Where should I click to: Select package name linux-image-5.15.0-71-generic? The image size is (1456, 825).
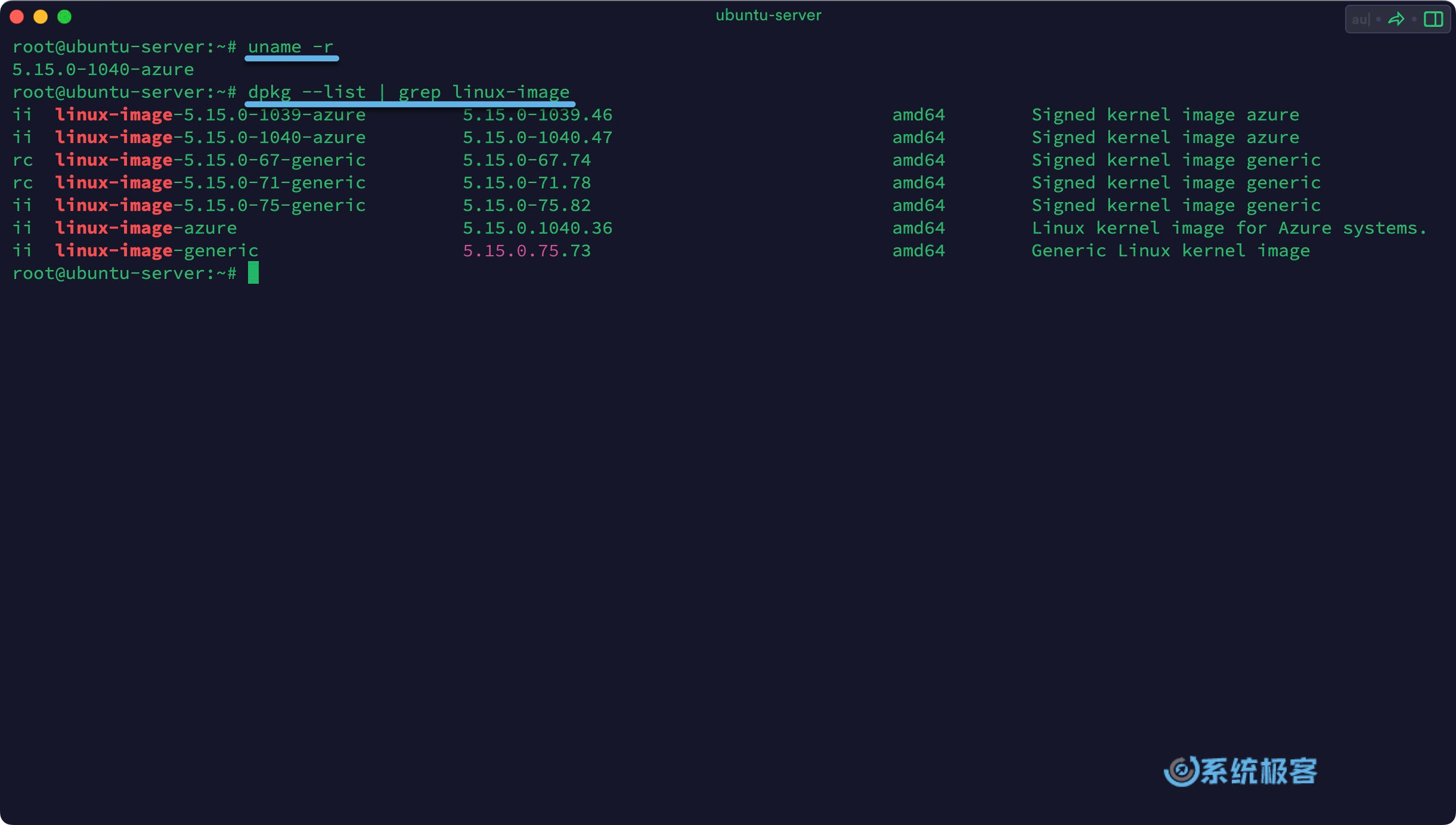(x=210, y=182)
